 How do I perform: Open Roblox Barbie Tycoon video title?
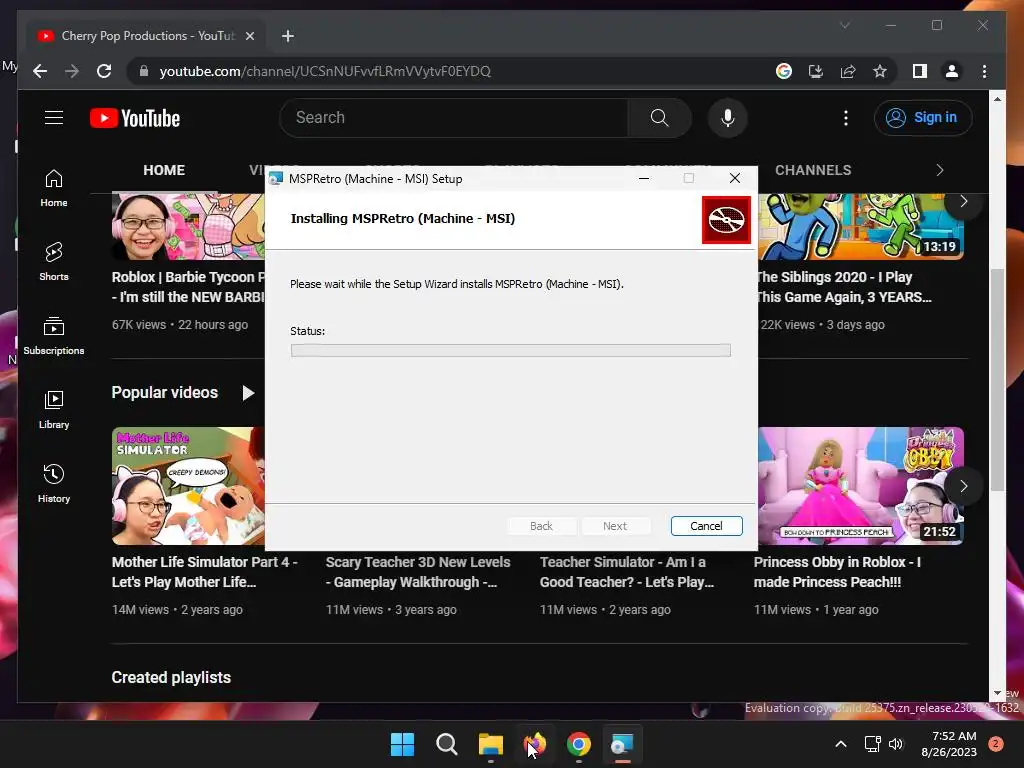188,287
